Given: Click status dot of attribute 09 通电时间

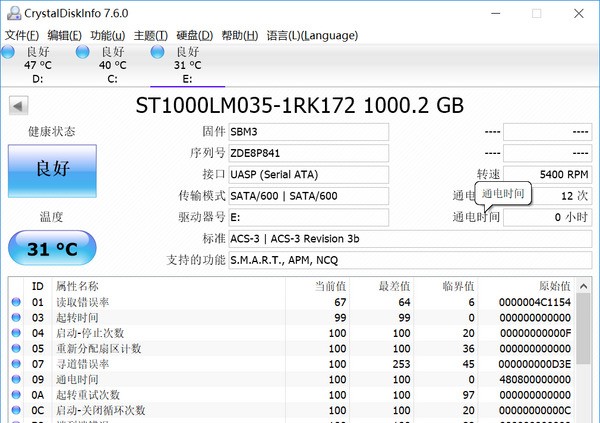Looking at the screenshot, I should click(16, 379).
